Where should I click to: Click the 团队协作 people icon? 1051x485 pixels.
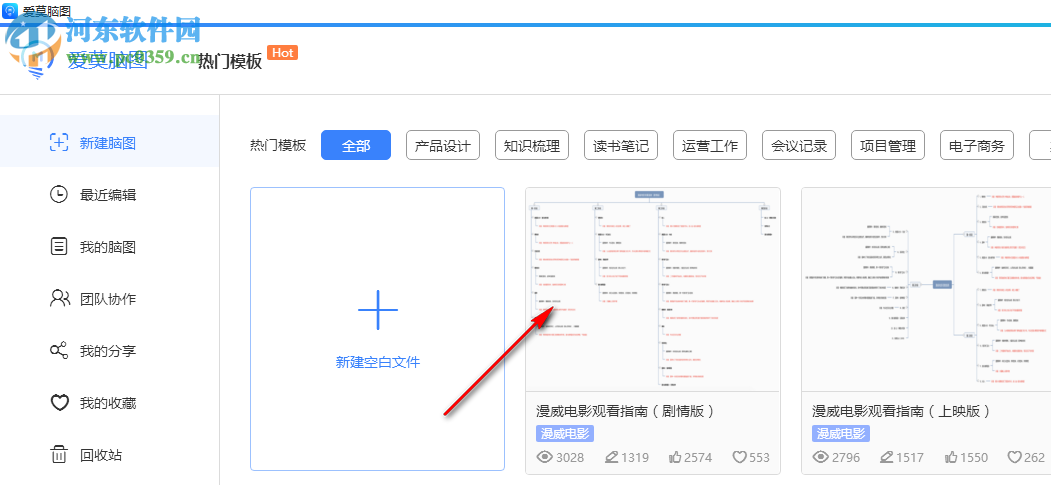pos(60,299)
